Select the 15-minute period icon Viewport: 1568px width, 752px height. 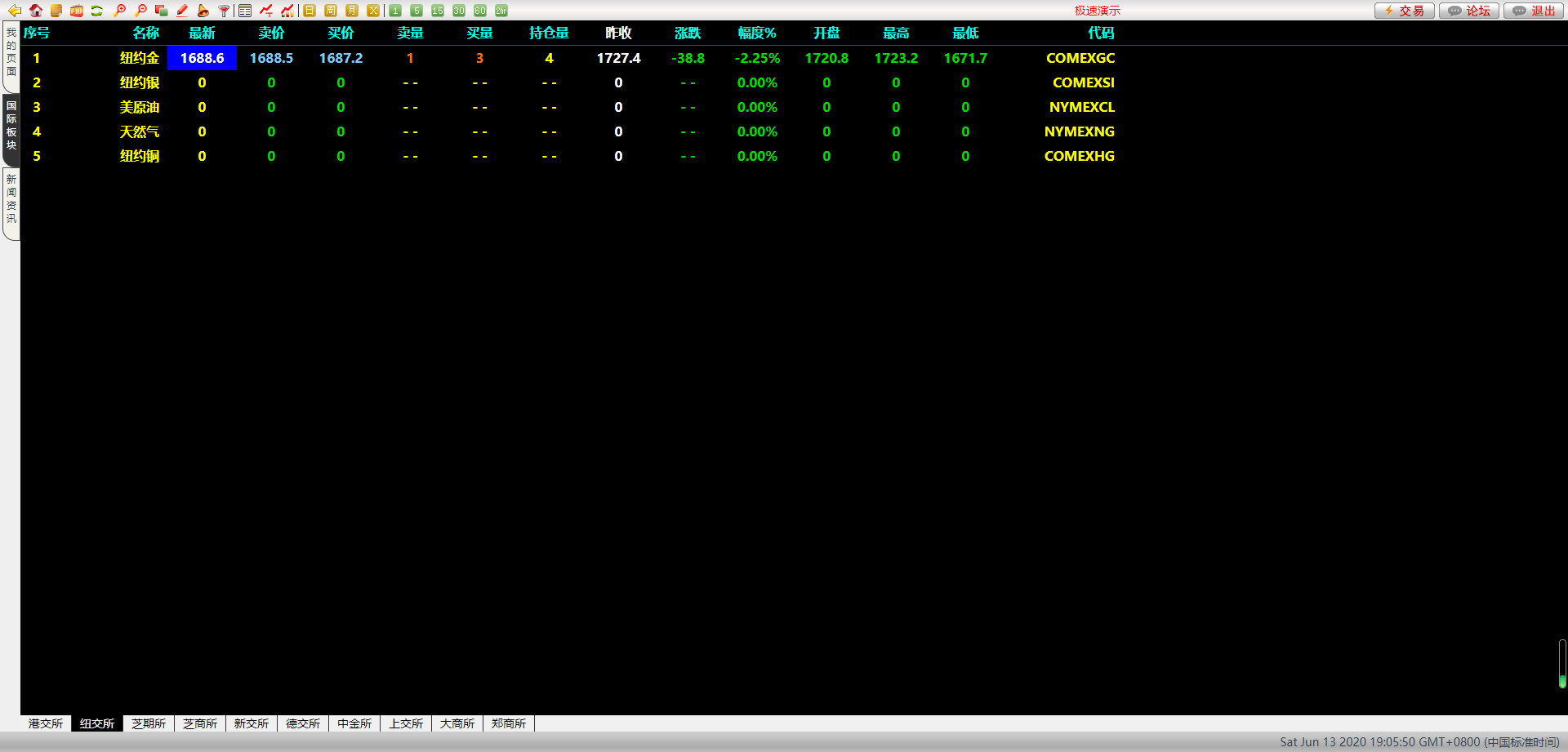(x=438, y=11)
